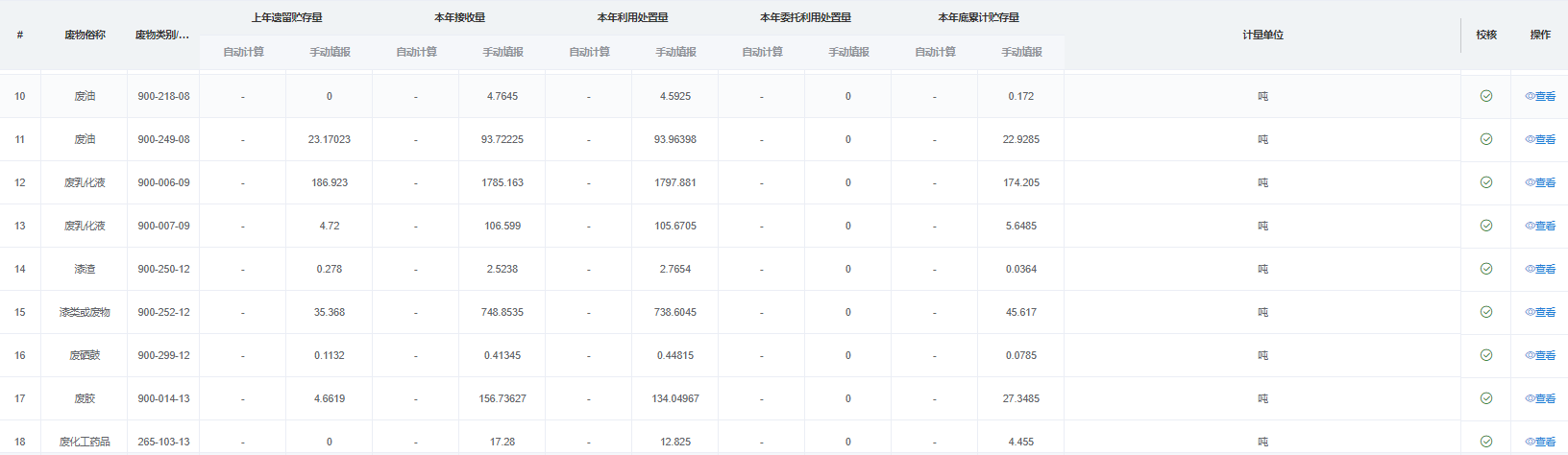The height and width of the screenshot is (455, 1568).
Task: Click the 废物类别 column header
Action: 162,35
